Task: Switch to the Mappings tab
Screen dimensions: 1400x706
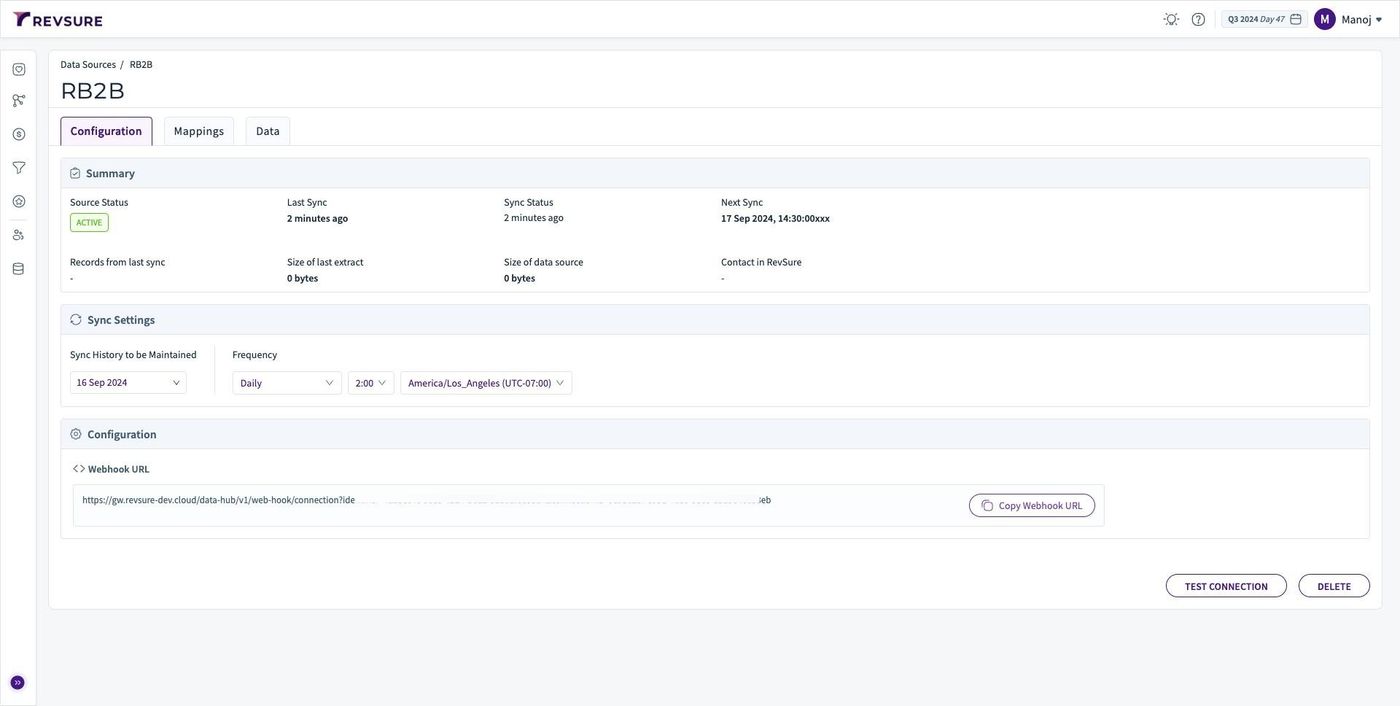Action: pyautogui.click(x=199, y=131)
